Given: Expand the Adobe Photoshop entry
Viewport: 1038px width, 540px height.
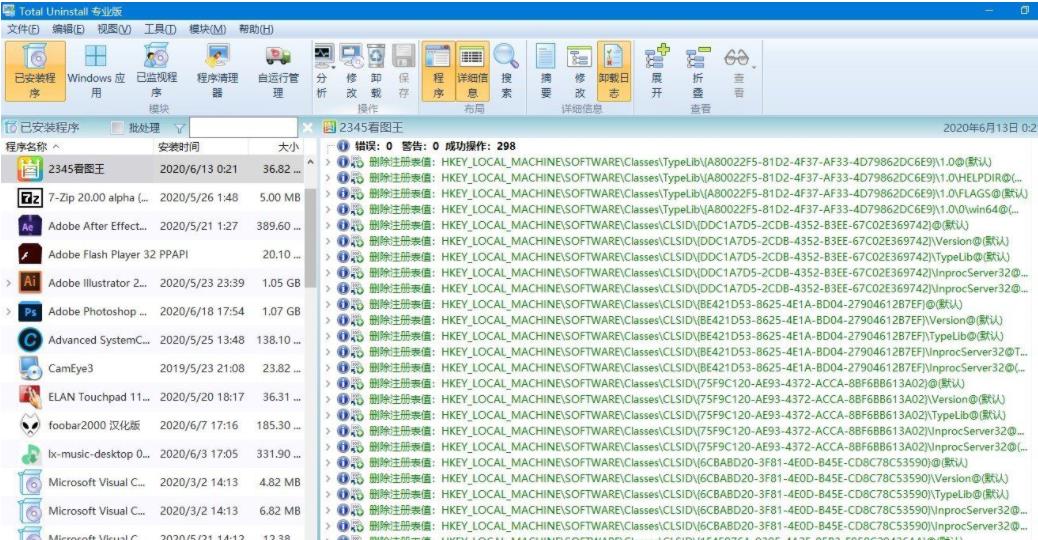Looking at the screenshot, I should pos(8,312).
